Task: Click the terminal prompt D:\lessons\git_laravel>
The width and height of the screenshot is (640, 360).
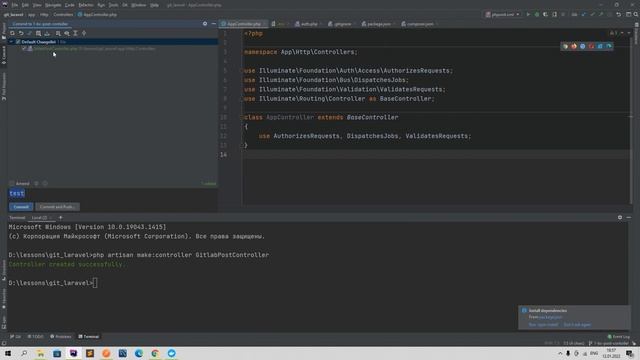Action: point(51,283)
